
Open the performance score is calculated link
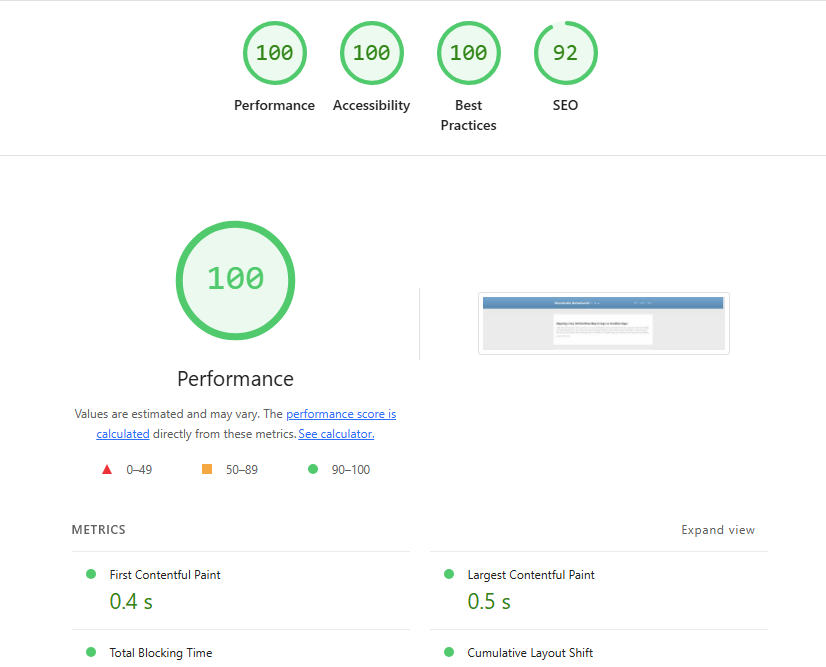pyautogui.click(x=340, y=413)
